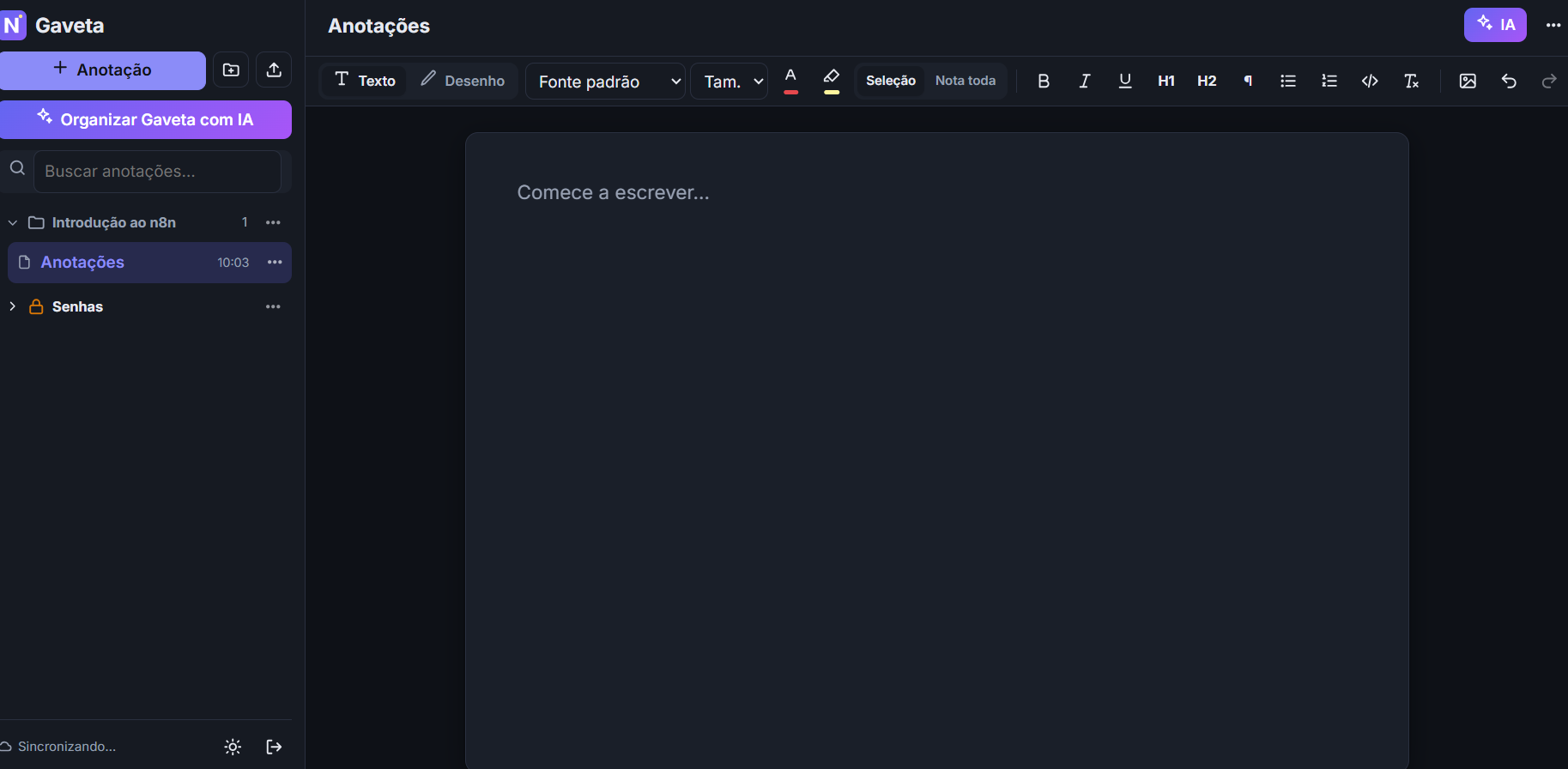Click Organizar Gaveta com IA

[x=146, y=119]
